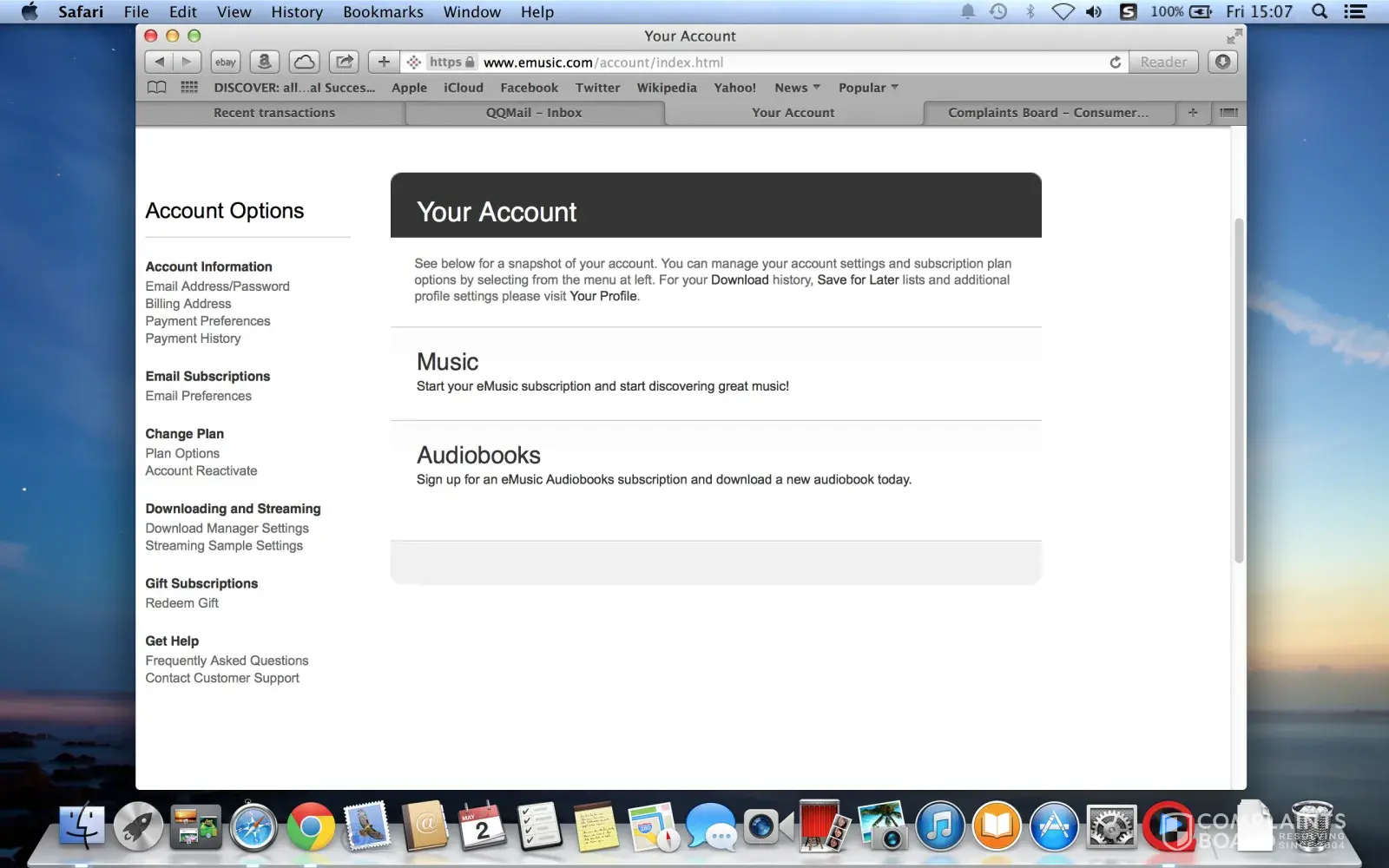
Task: Click the page's vertical scrollbar
Action: [x=1239, y=391]
